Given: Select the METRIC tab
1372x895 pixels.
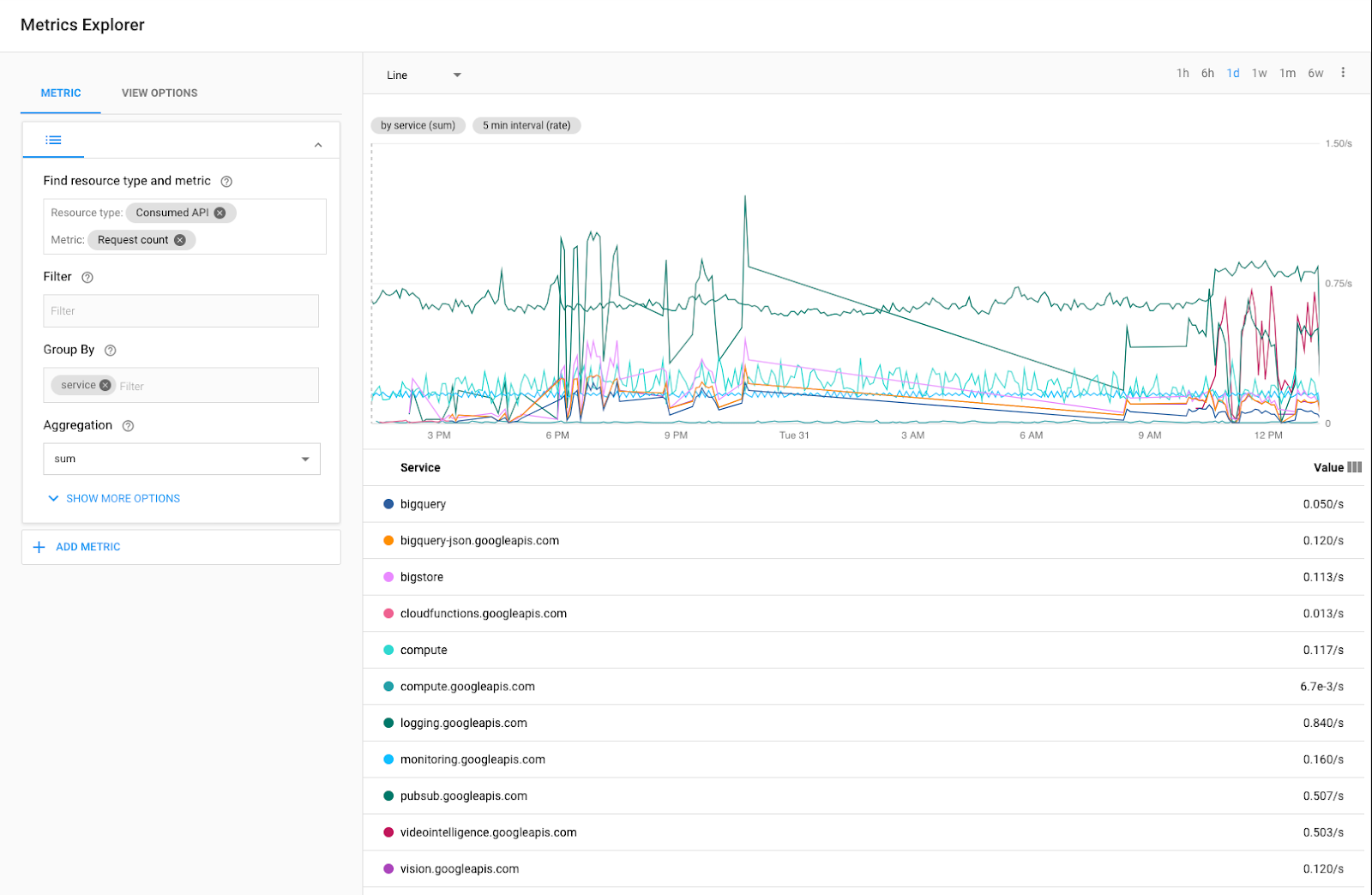Looking at the screenshot, I should click(60, 93).
